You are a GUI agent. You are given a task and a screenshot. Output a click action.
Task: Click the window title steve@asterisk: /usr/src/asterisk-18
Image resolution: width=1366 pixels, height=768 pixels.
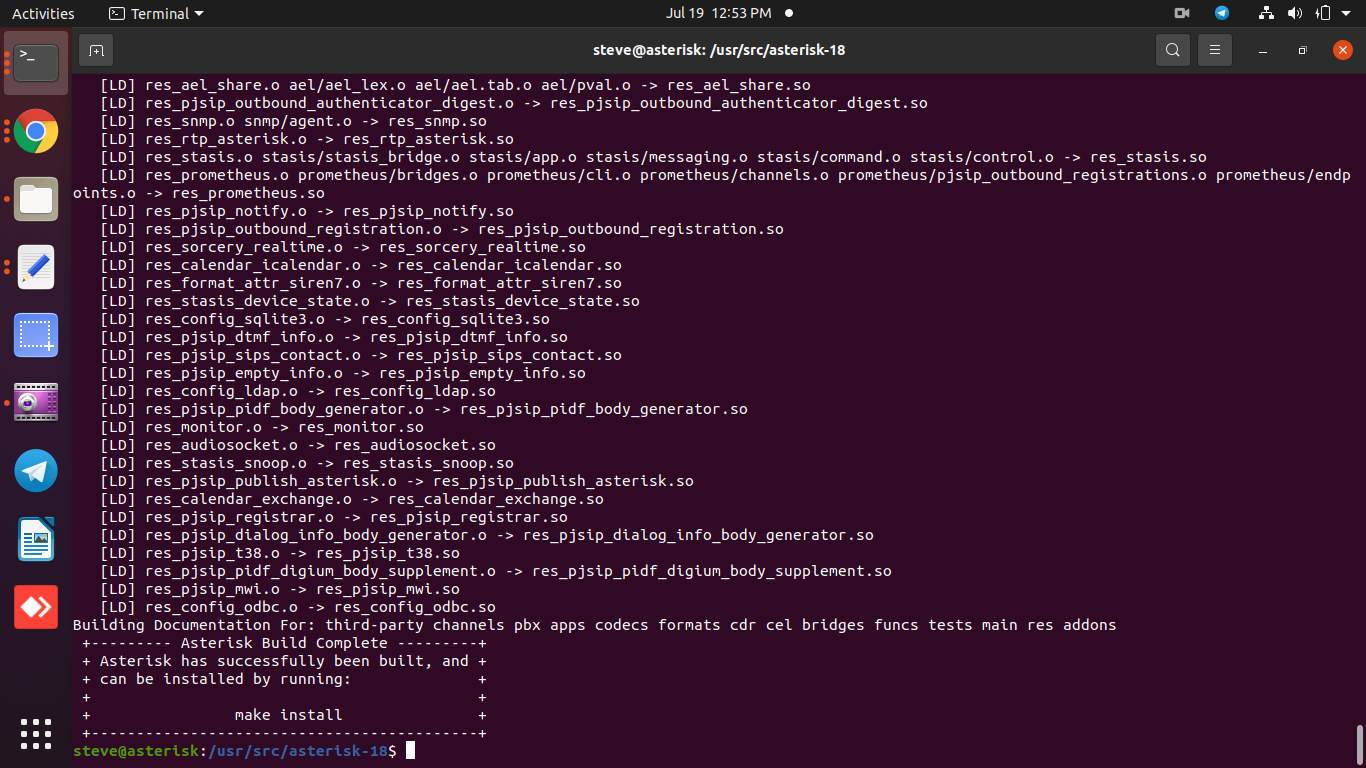[719, 50]
